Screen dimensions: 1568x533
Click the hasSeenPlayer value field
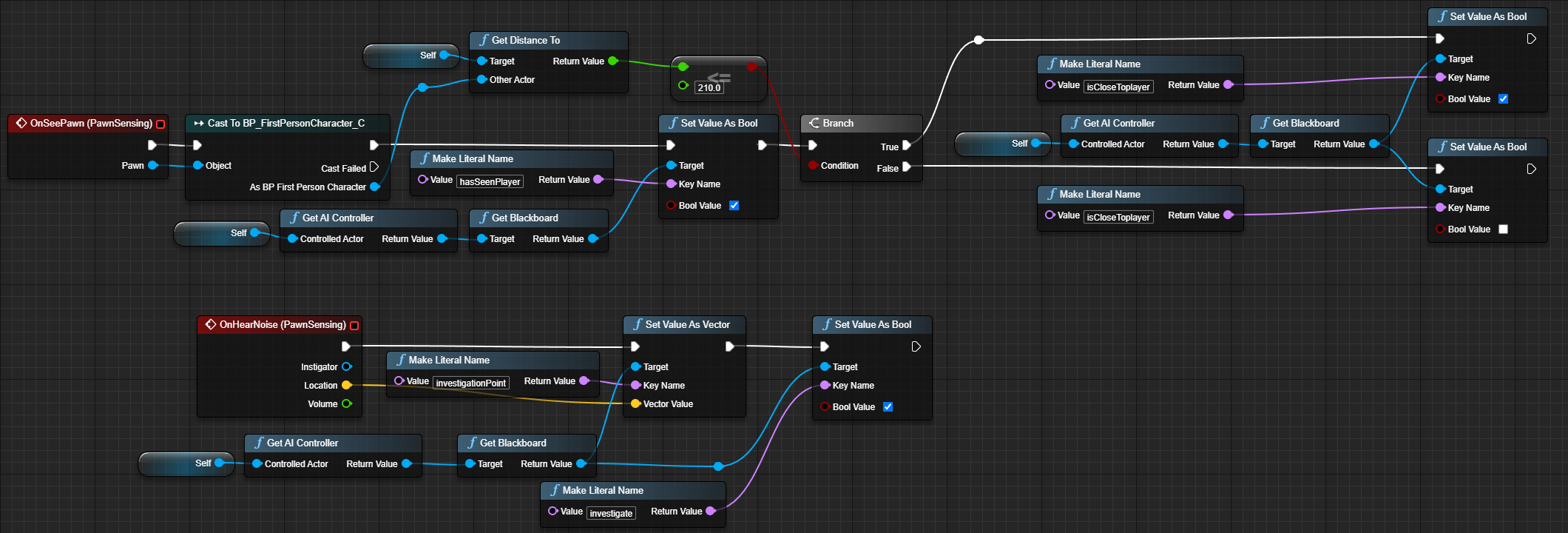[490, 181]
